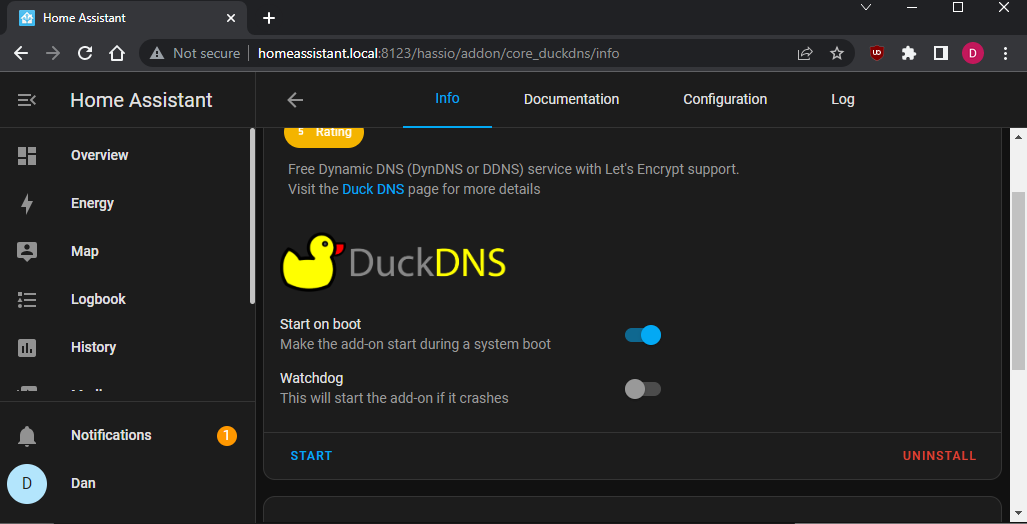This screenshot has height=524, width=1027.
Task: Click Dan user name in sidebar
Action: click(x=83, y=483)
